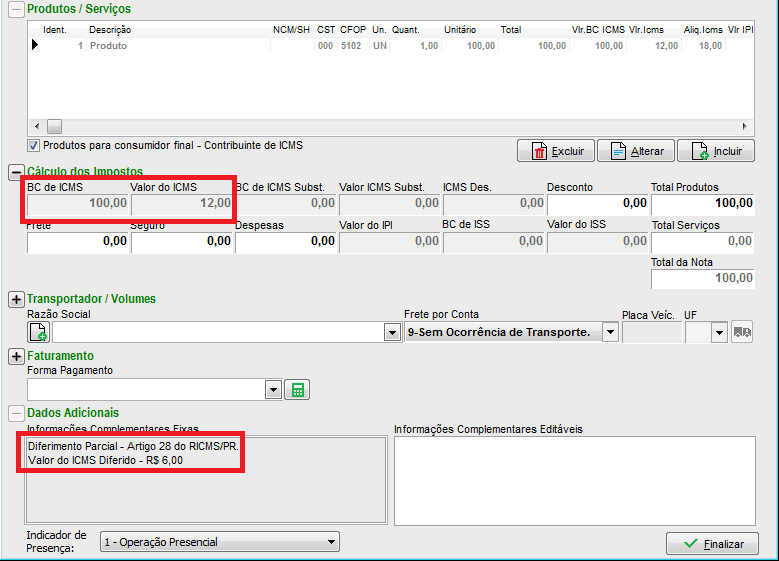The width and height of the screenshot is (779, 561).
Task: Click the new transporter document icon
Action: tap(38, 332)
